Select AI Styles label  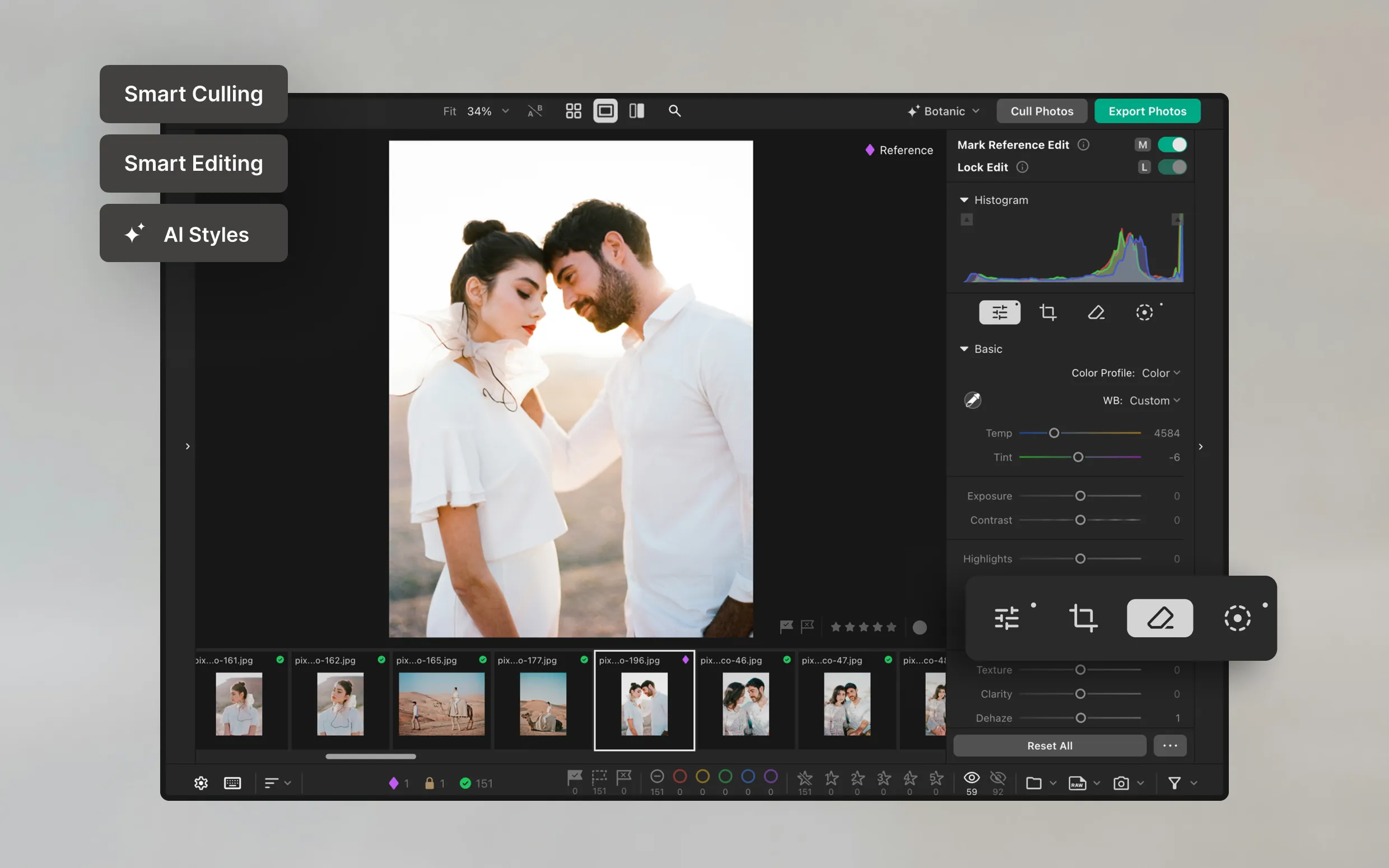[x=193, y=233]
